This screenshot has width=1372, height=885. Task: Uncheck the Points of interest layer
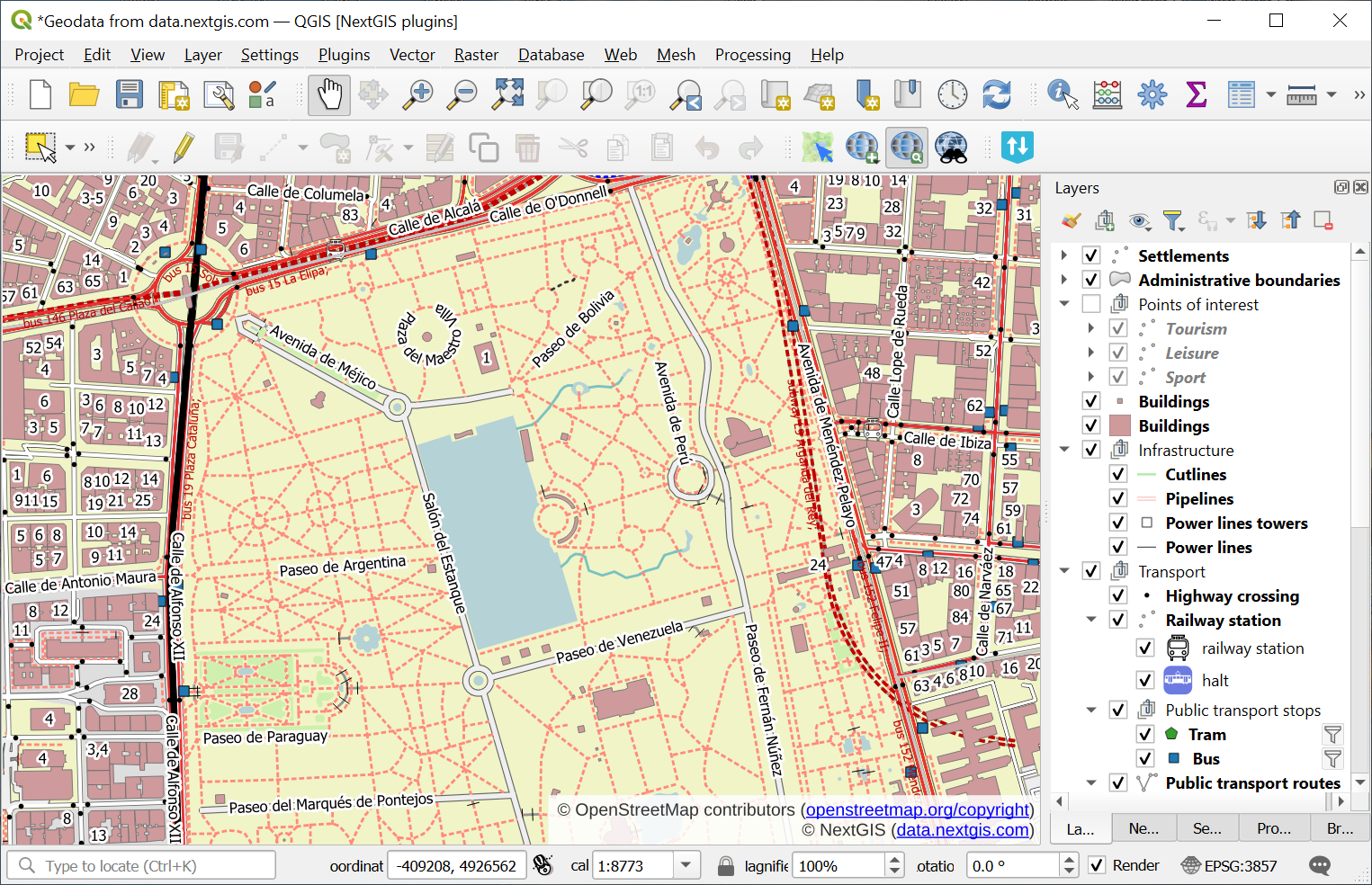click(x=1091, y=303)
